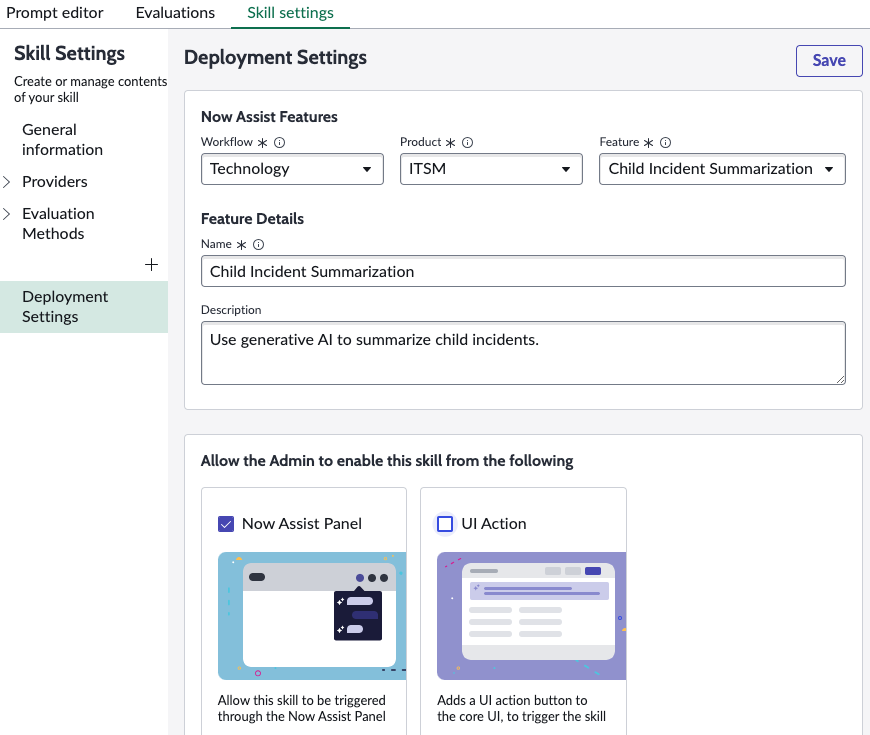Click the Deployment Settings page heading
The height and width of the screenshot is (735, 870).
[x=275, y=58]
